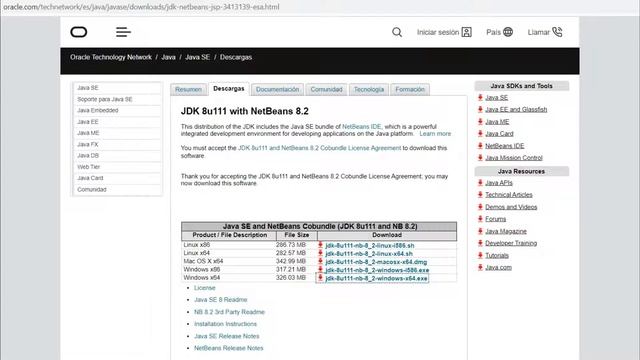
Task: Open NB 8.2 3rd Party Readme link
Action: (x=229, y=312)
